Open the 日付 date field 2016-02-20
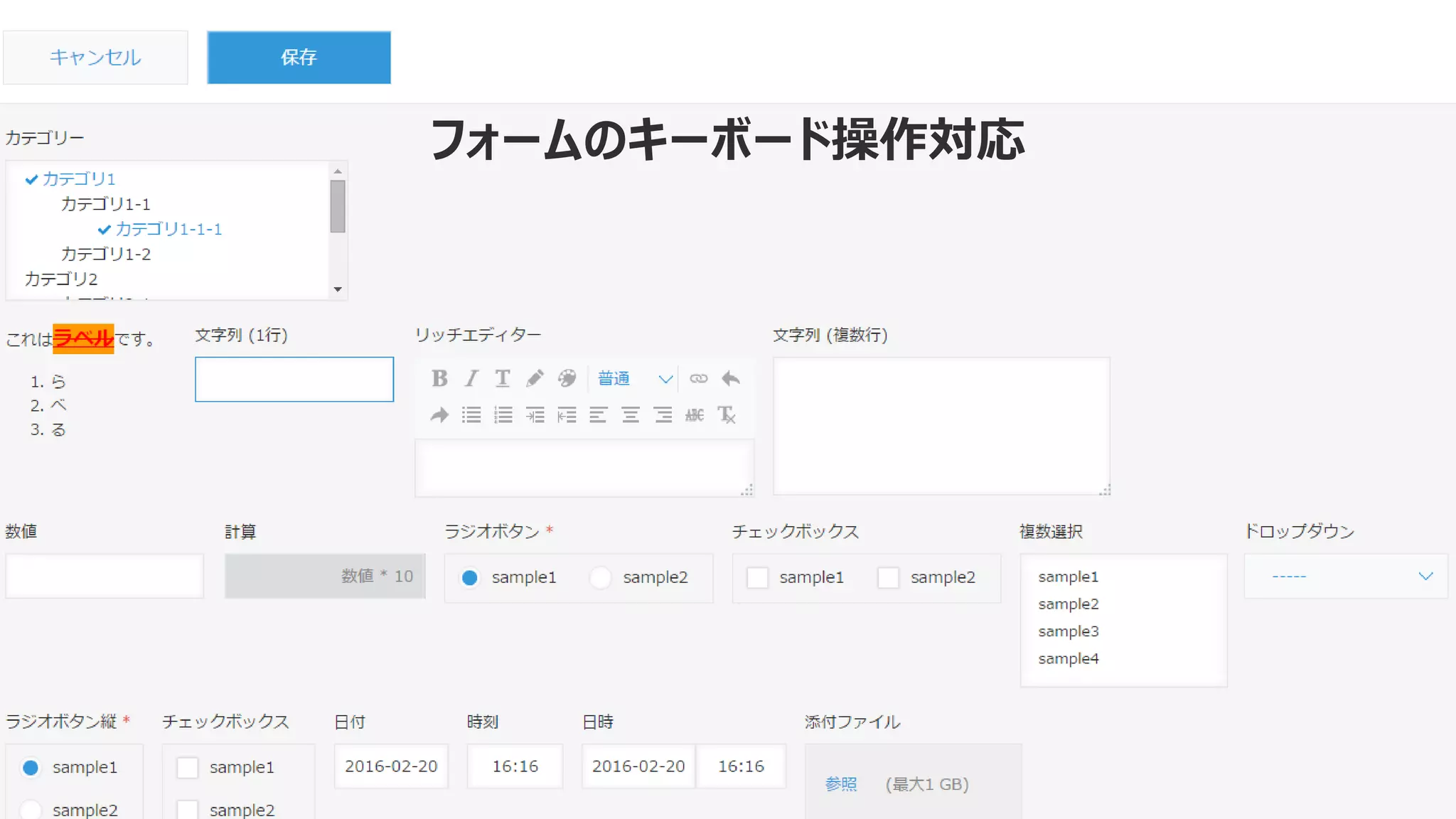 (391, 766)
